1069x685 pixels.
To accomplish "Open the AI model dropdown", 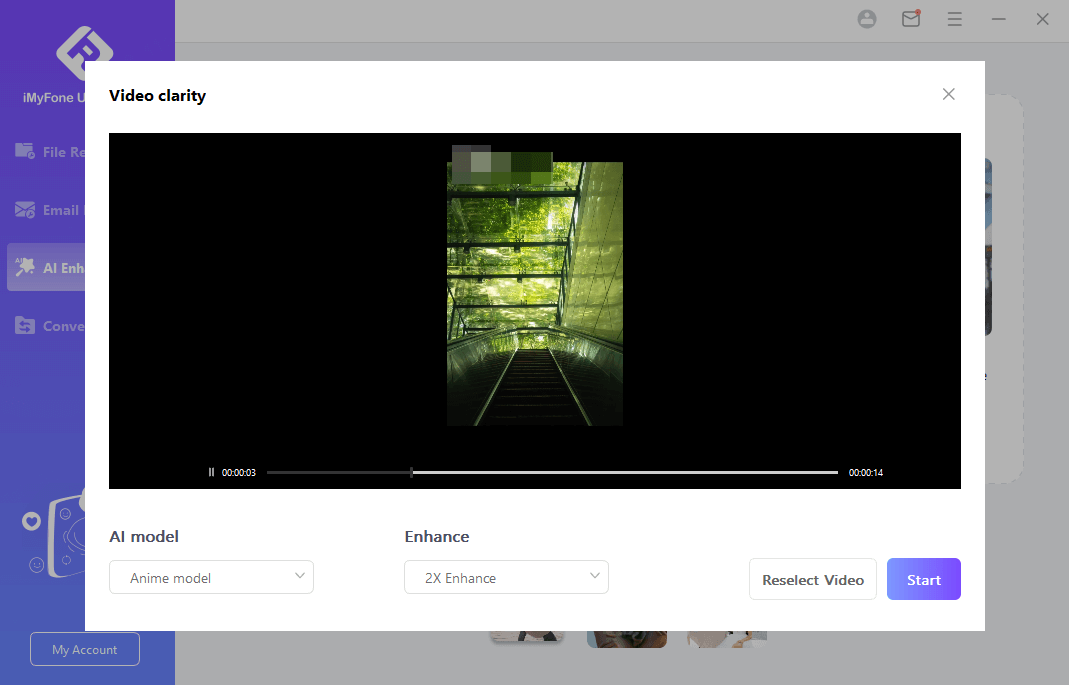I will point(211,577).
